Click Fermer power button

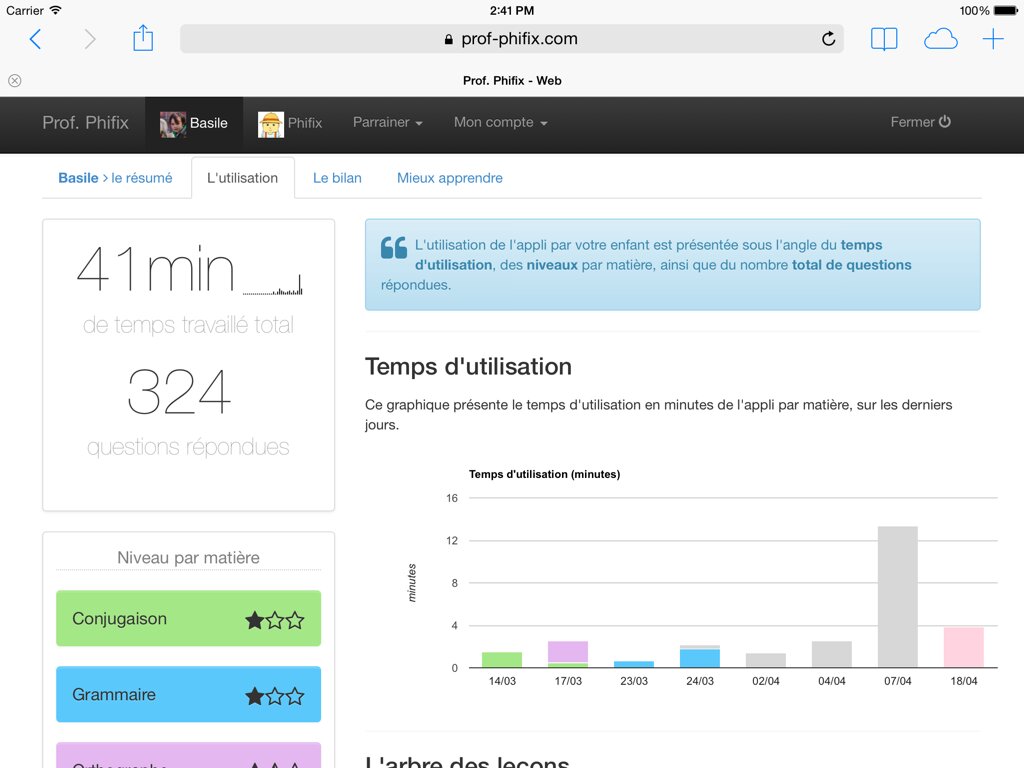920,122
